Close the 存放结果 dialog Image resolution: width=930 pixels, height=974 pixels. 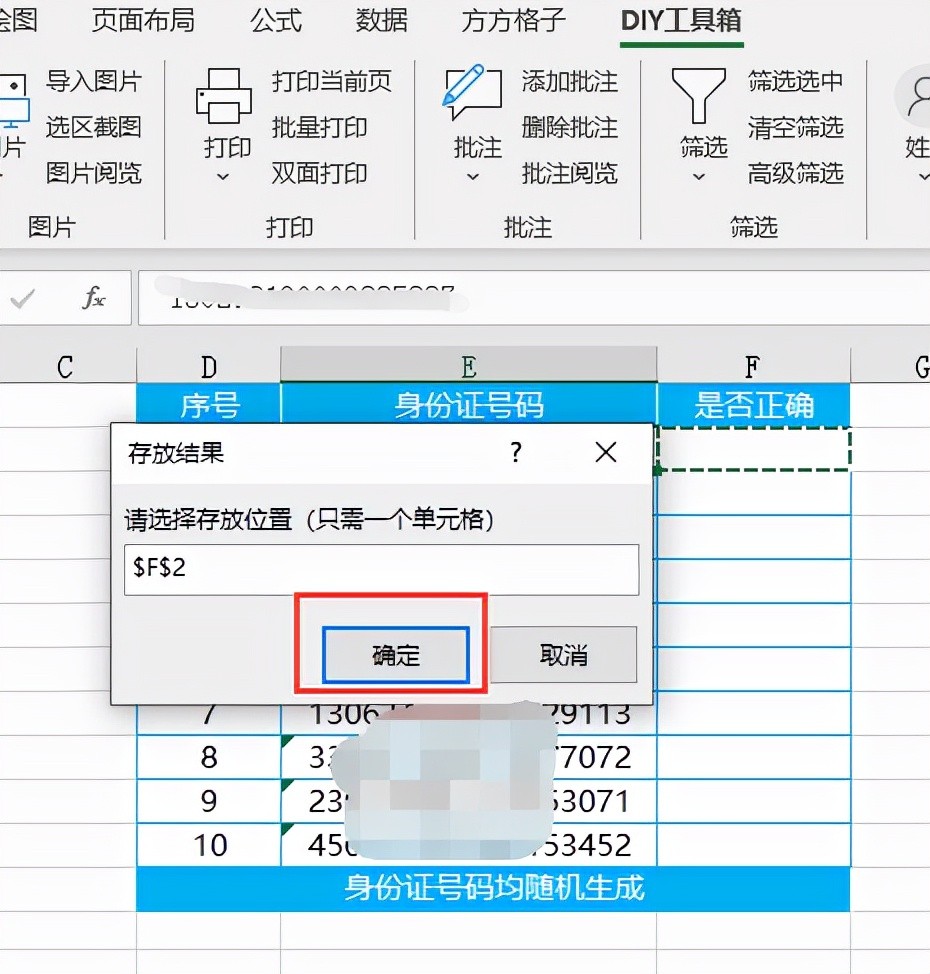(x=605, y=453)
